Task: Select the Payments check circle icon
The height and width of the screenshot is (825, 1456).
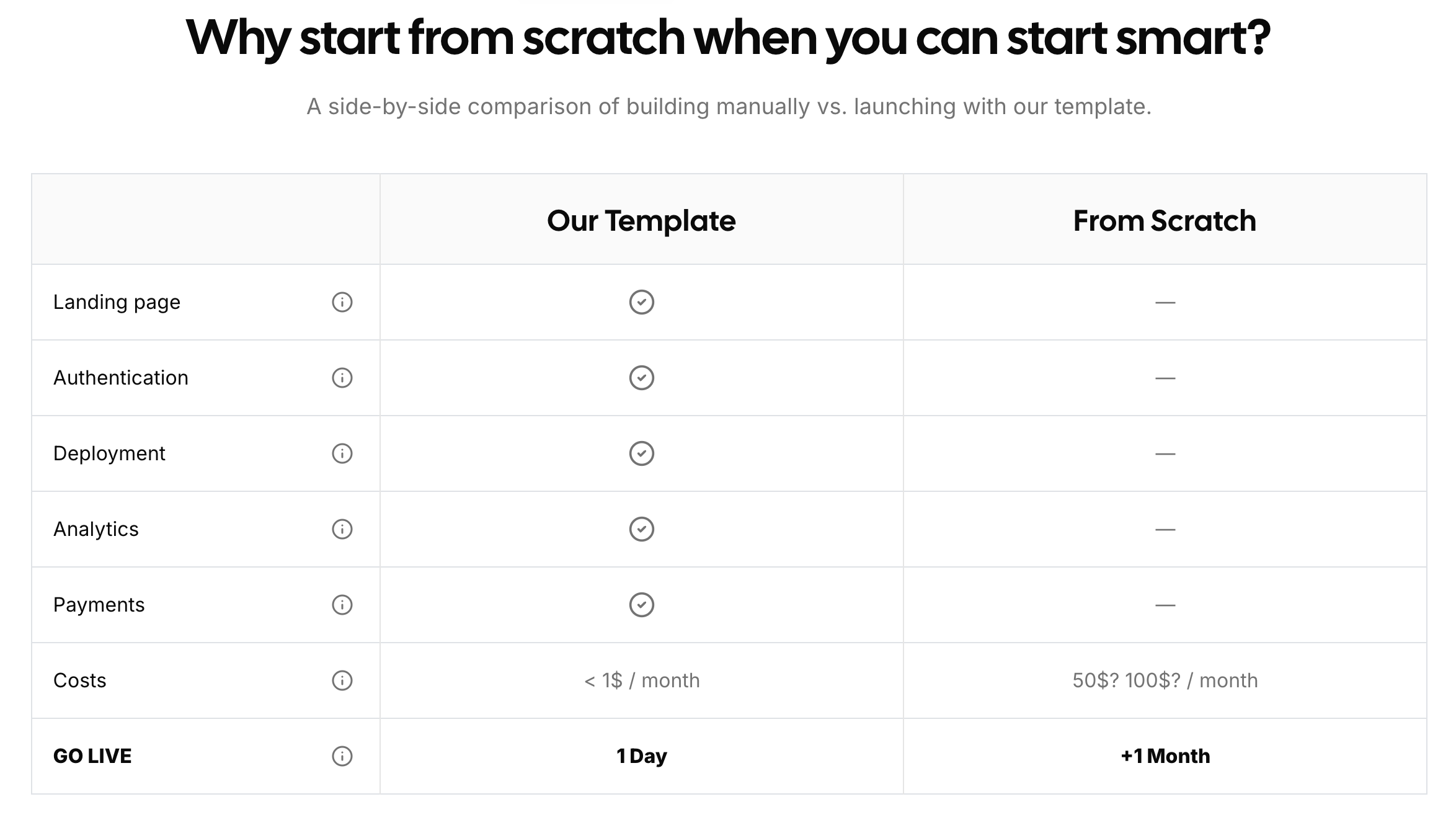Action: (642, 605)
